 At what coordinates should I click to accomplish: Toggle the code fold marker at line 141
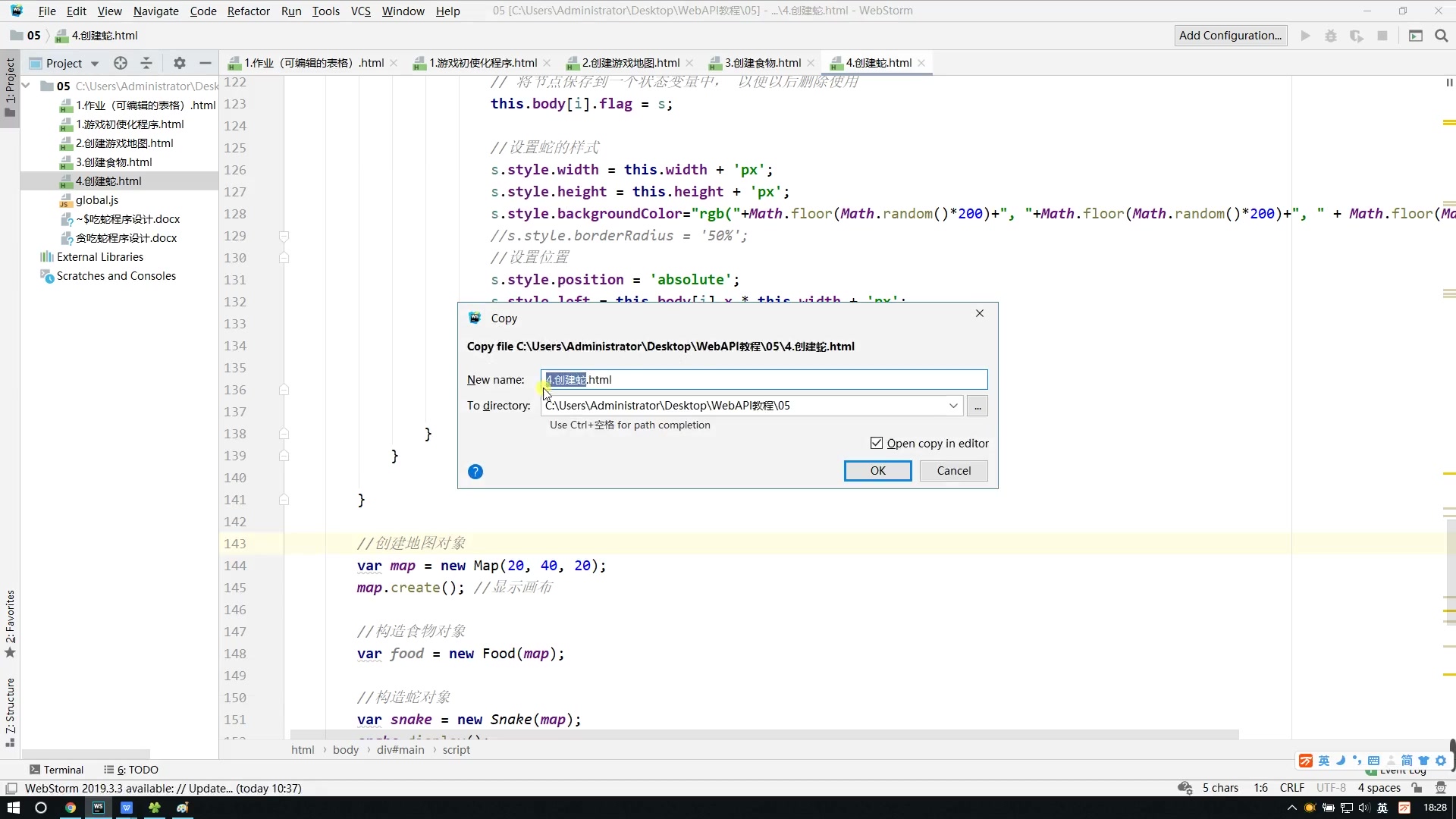(284, 500)
